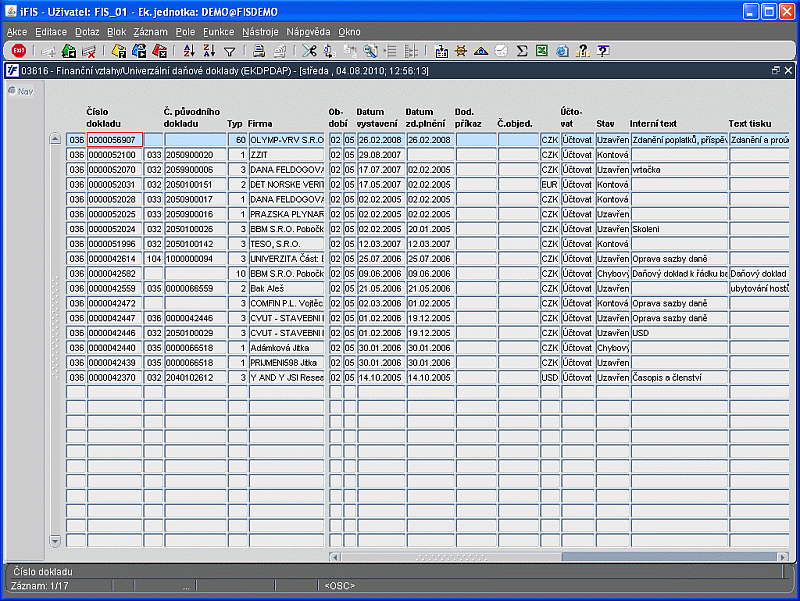The image size is (800, 601).
Task: Click the greyed insert record icon
Action: pos(48,51)
